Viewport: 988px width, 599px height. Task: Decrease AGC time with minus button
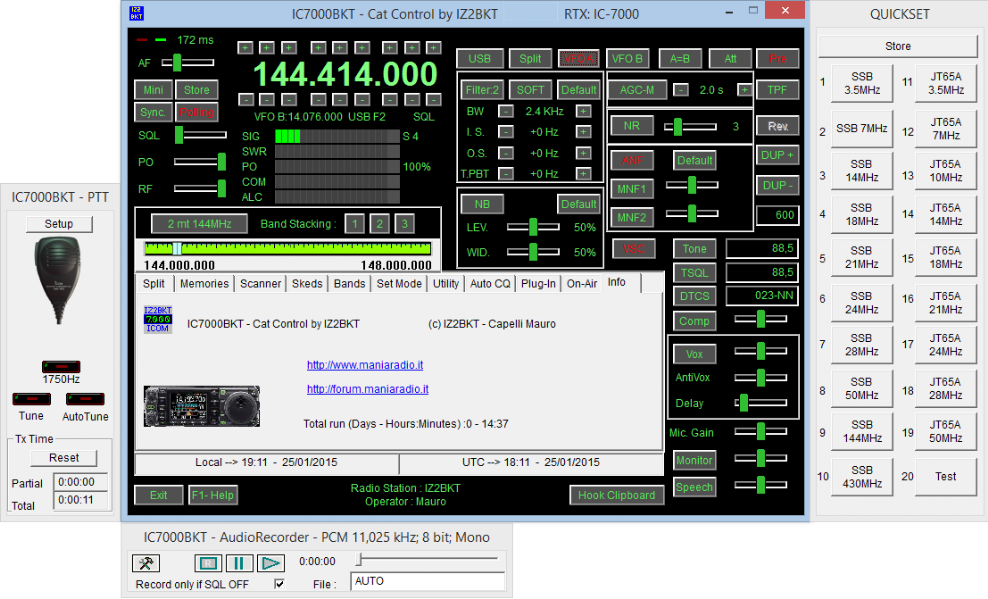pyautogui.click(x=681, y=90)
